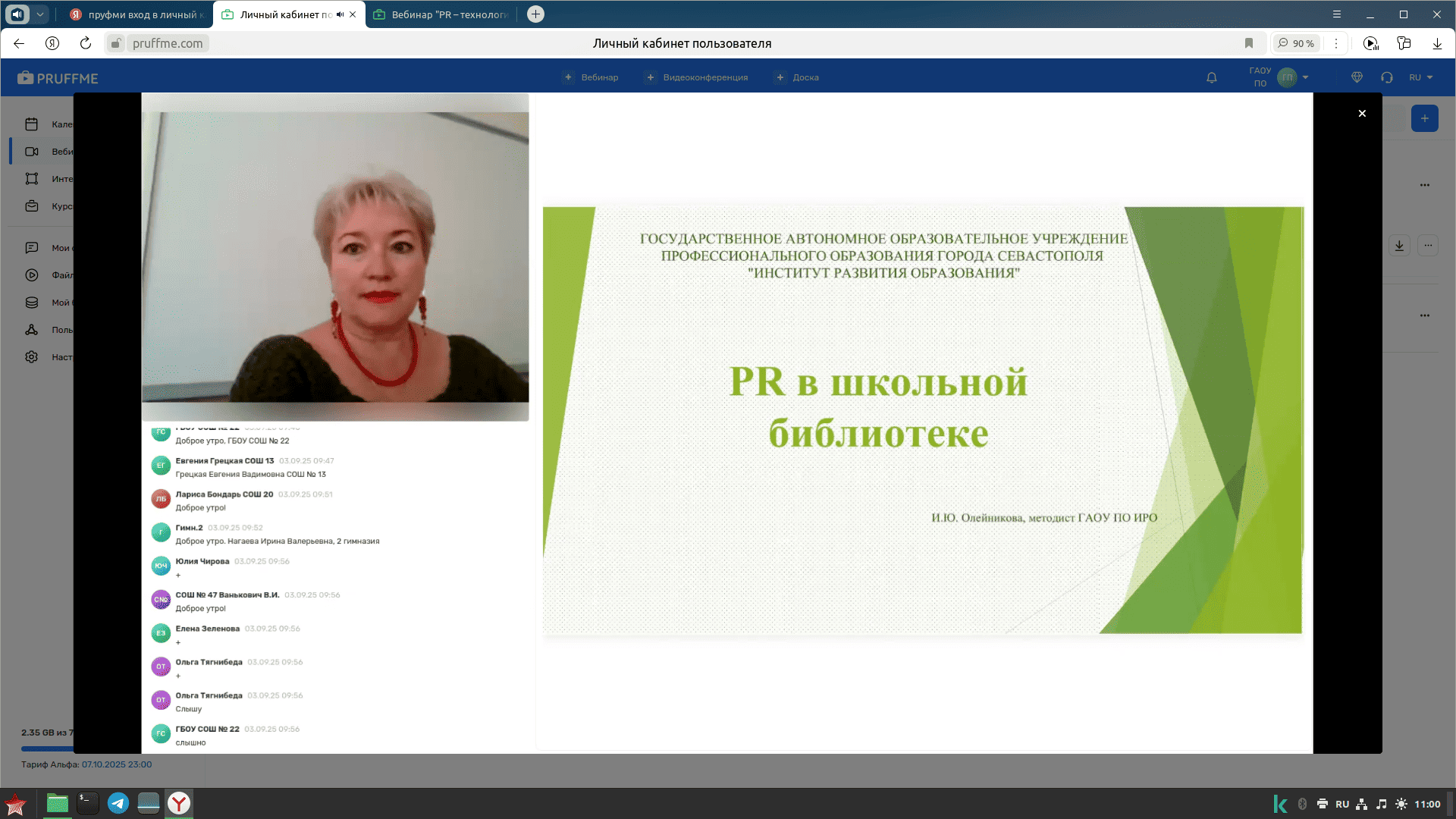Open the file manager from the taskbar

58,803
